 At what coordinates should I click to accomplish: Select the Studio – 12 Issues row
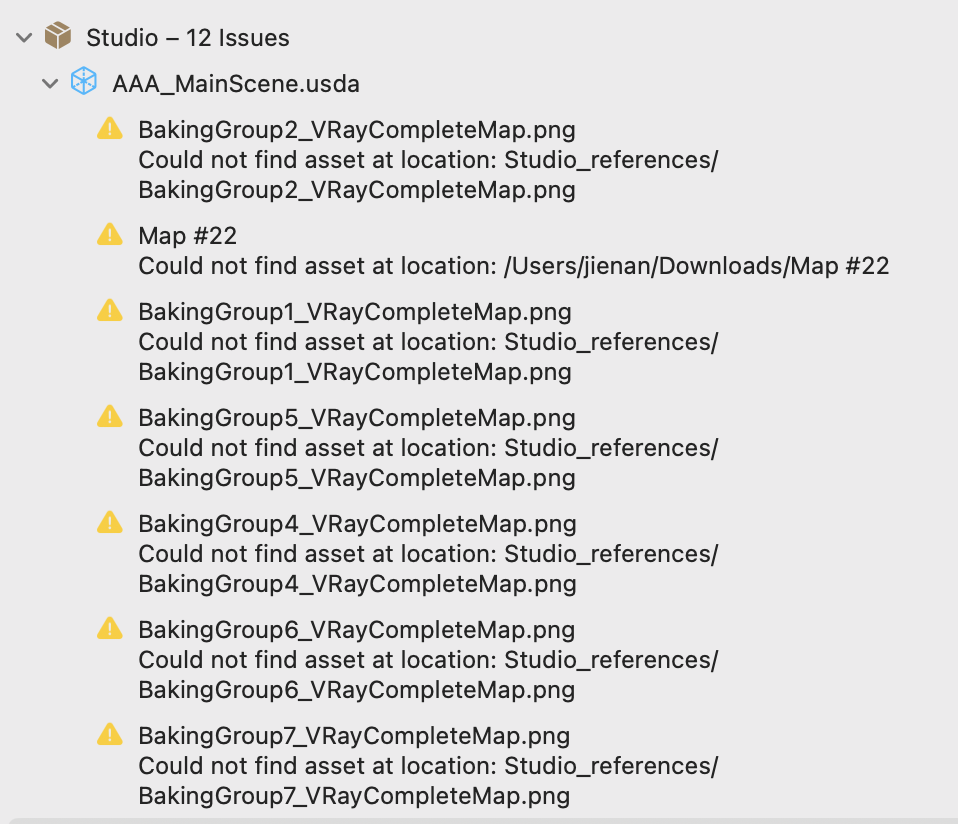(479, 37)
